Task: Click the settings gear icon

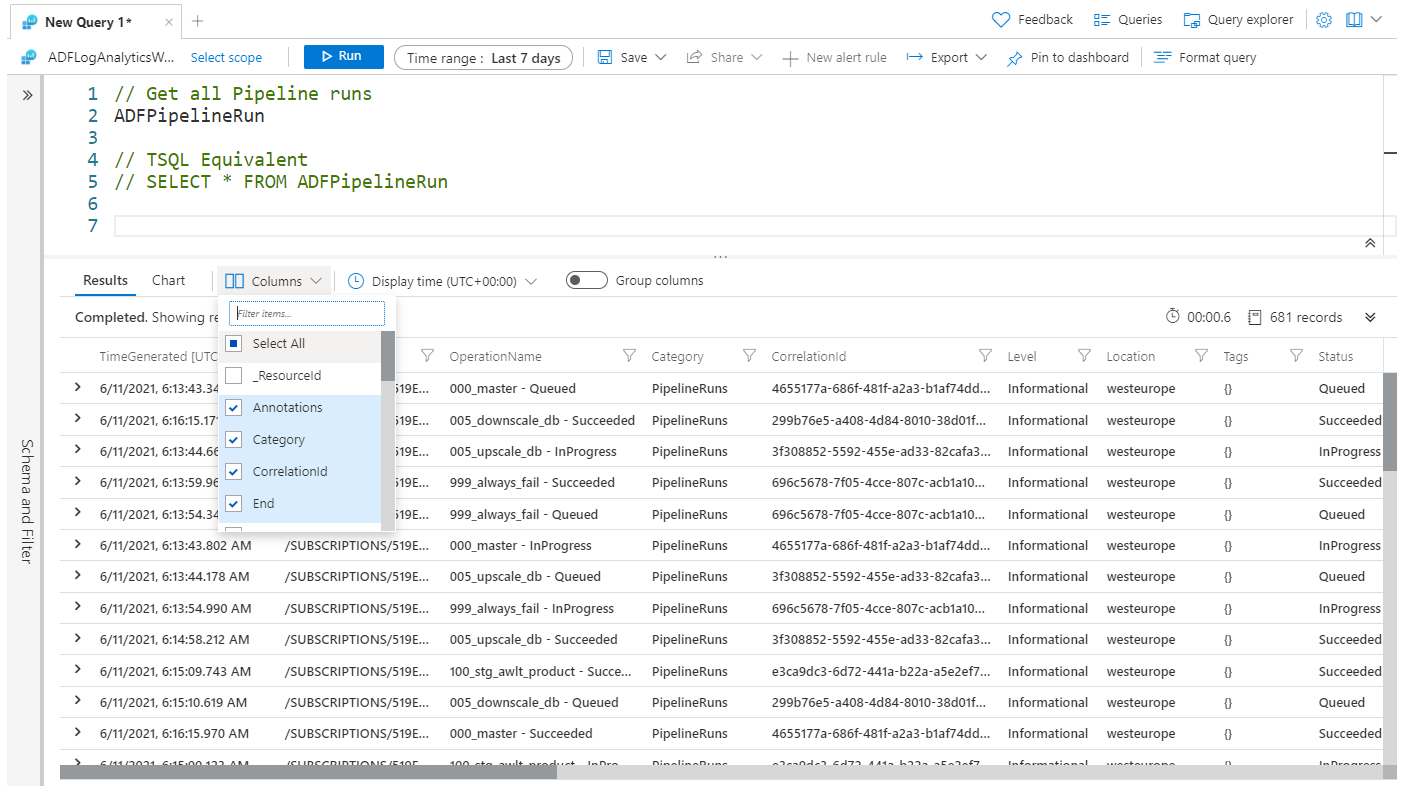Action: coord(1324,19)
